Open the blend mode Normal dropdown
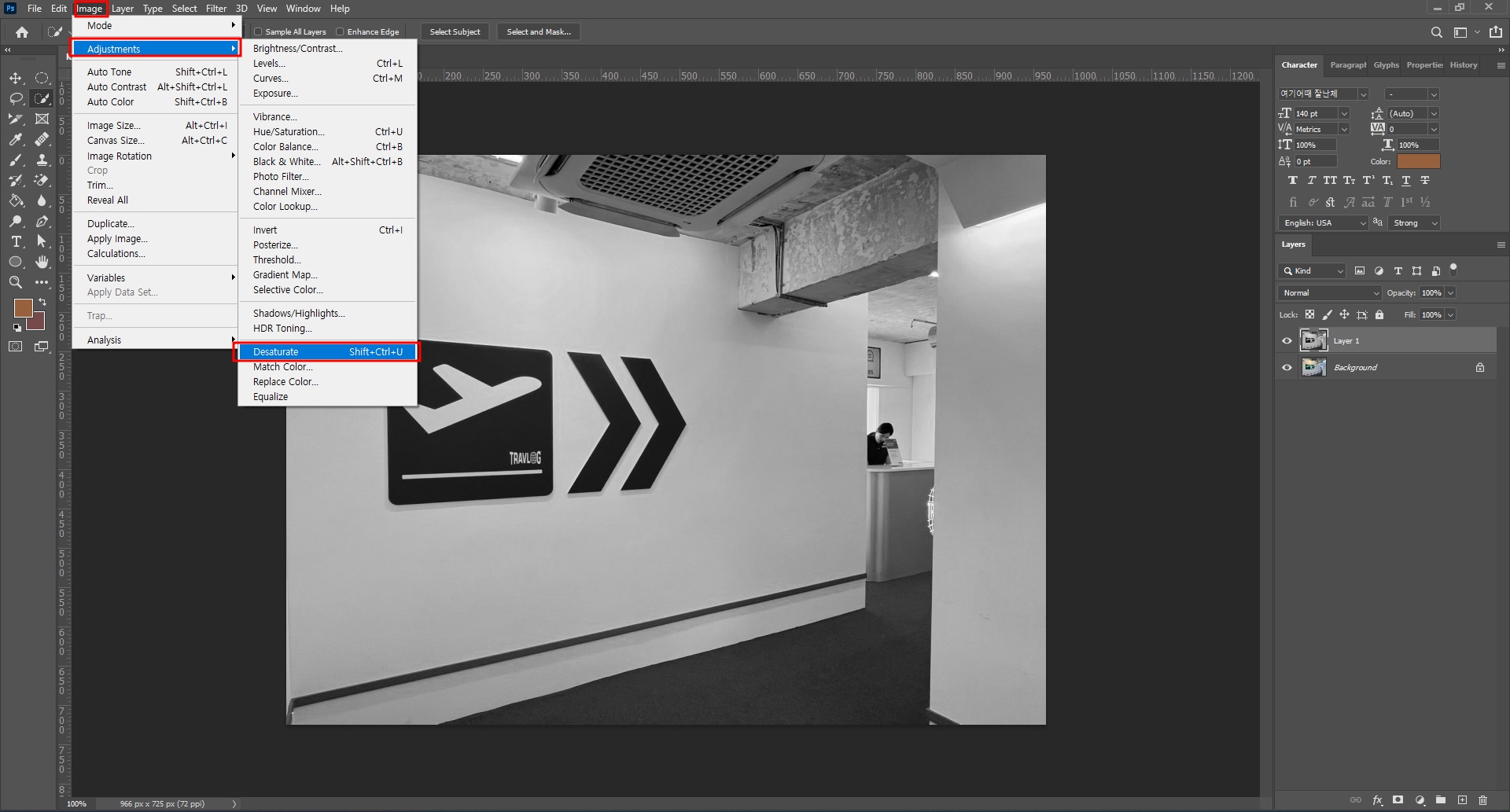Image resolution: width=1510 pixels, height=812 pixels. point(1329,293)
